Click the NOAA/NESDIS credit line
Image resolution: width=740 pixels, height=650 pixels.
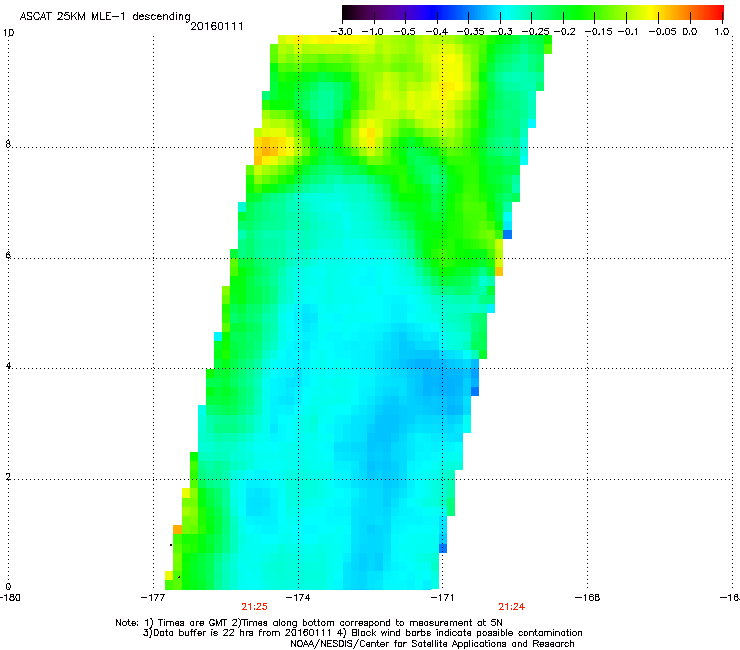[432, 644]
